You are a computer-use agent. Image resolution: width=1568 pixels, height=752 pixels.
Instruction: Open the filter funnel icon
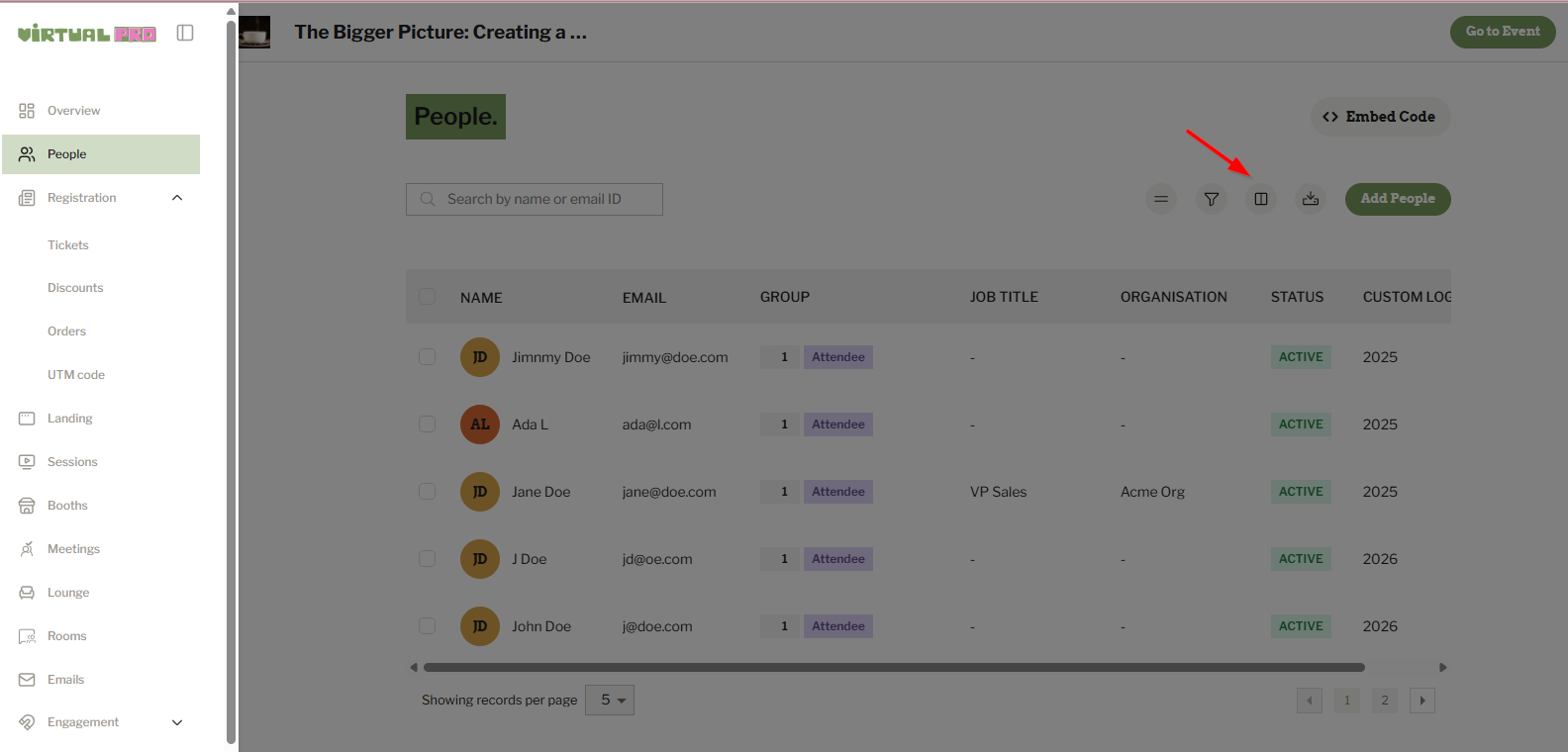click(x=1211, y=199)
